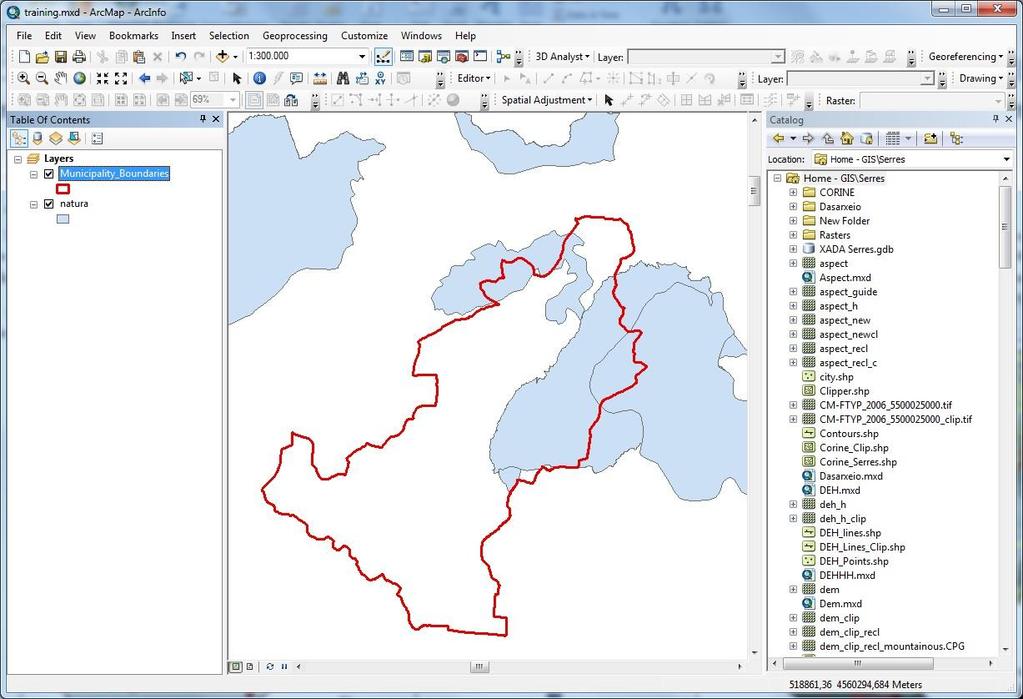Go to Home folder in Catalog

click(847, 138)
